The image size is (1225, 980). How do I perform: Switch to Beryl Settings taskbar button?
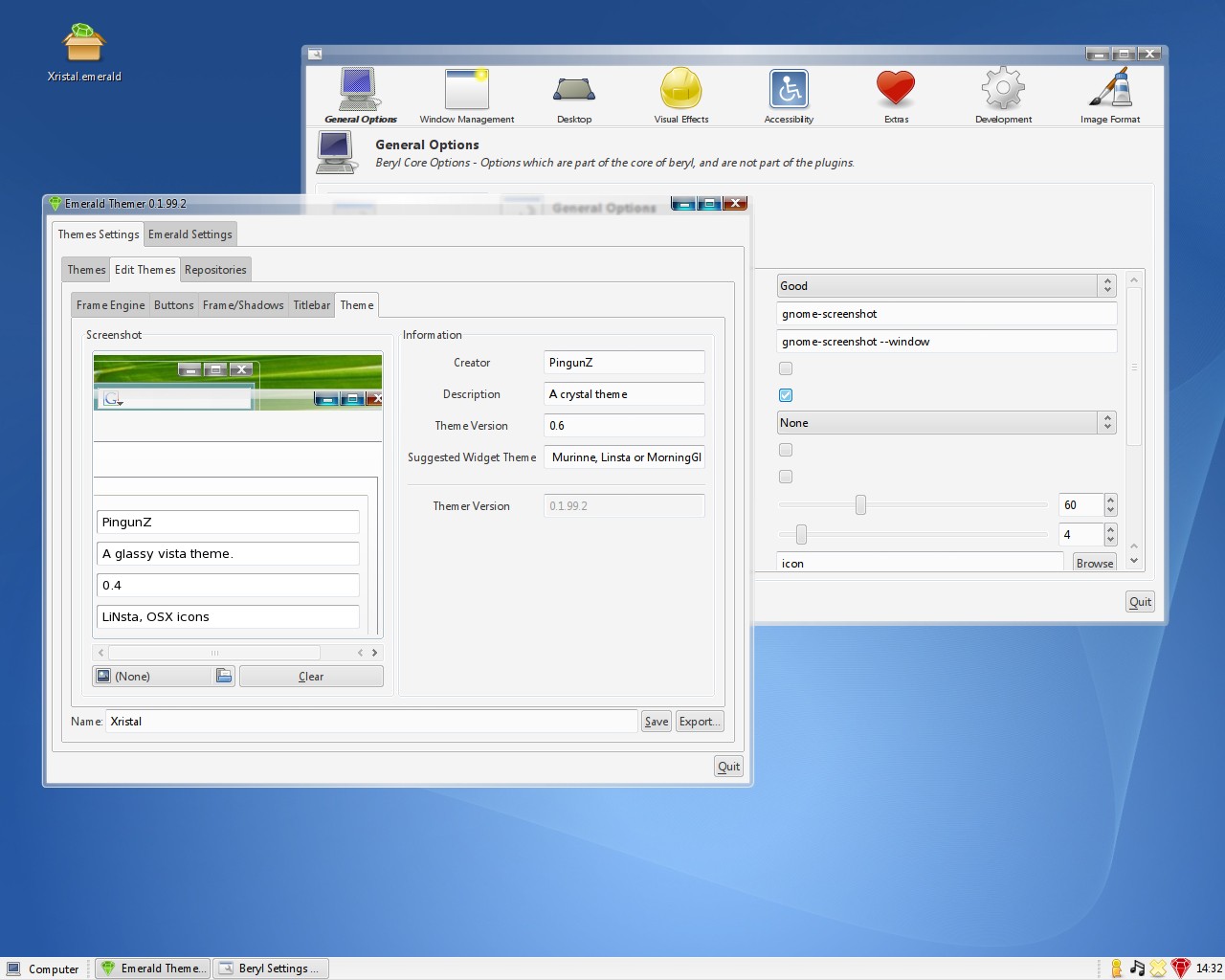271,969
